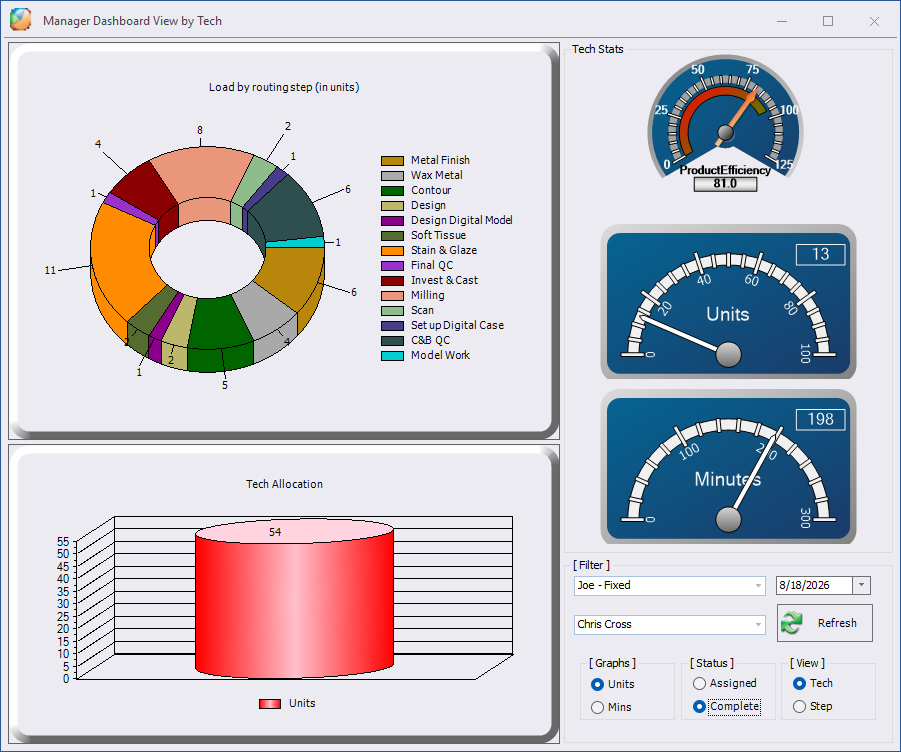Select the Mins graphs radio button
Image resolution: width=901 pixels, height=752 pixels.
598,707
